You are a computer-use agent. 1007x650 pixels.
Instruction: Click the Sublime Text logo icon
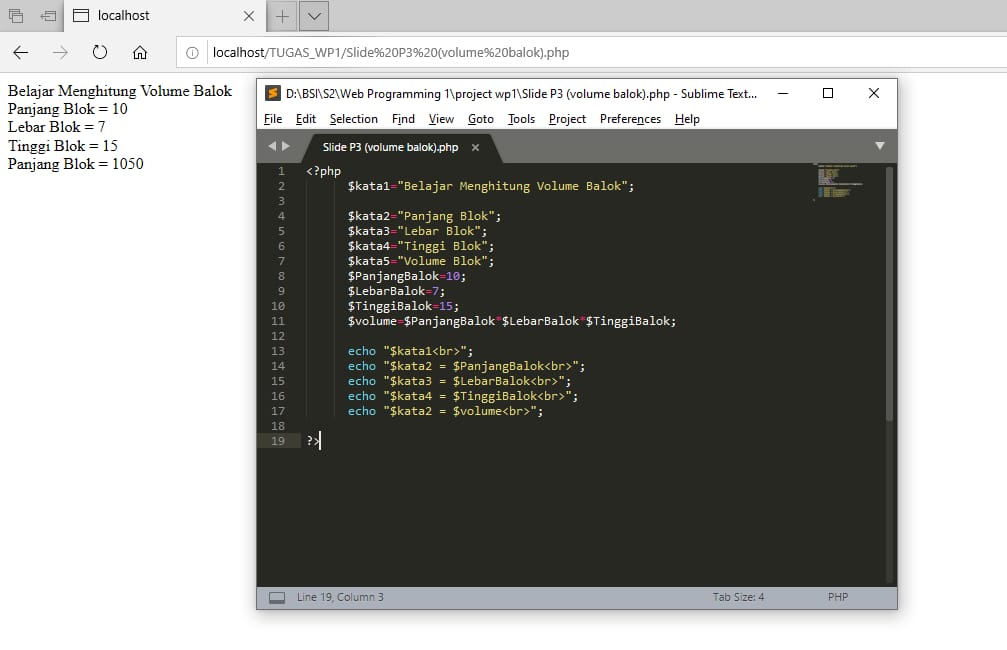(273, 94)
